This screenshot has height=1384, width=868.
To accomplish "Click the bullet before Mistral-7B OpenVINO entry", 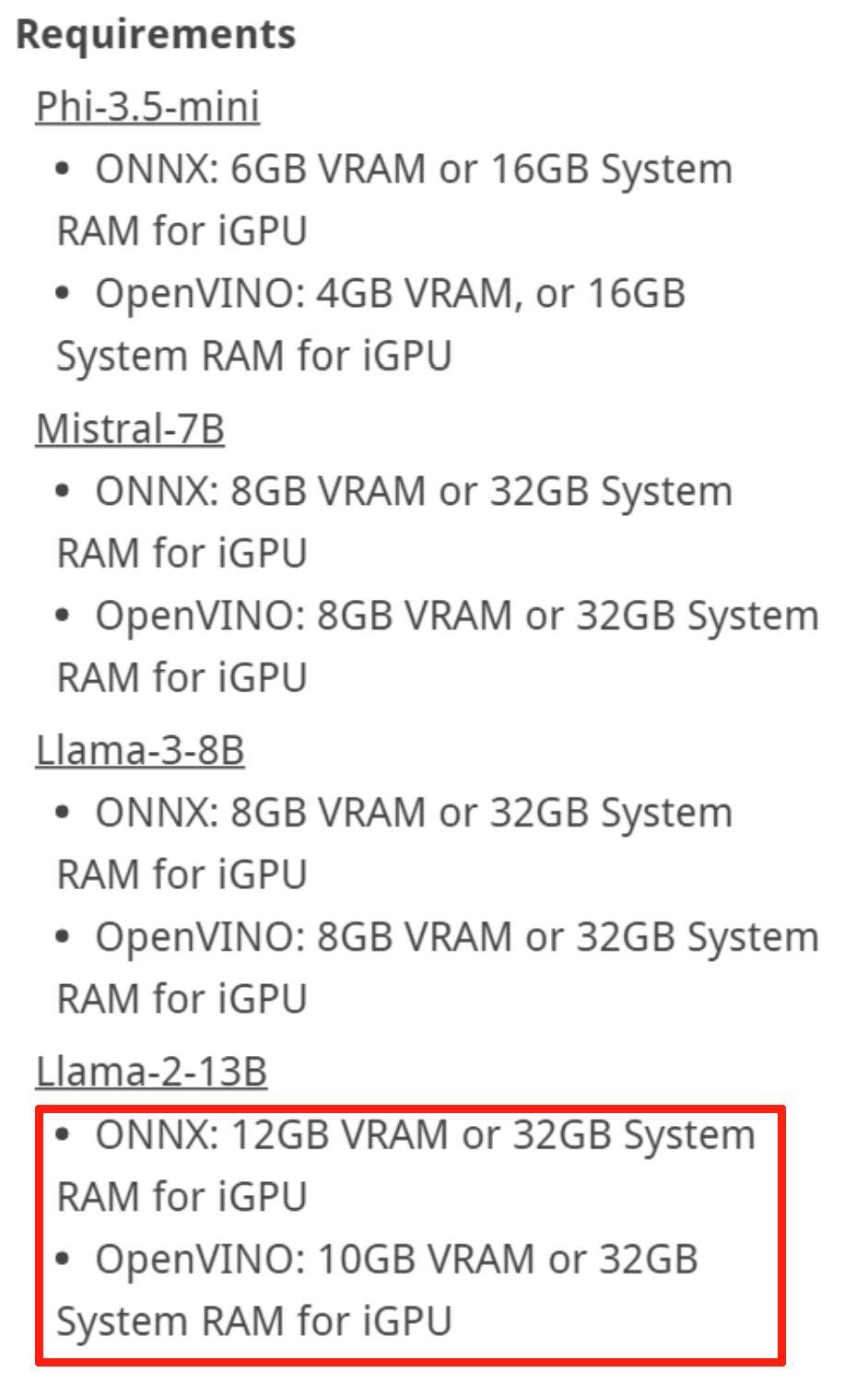I will (63, 616).
